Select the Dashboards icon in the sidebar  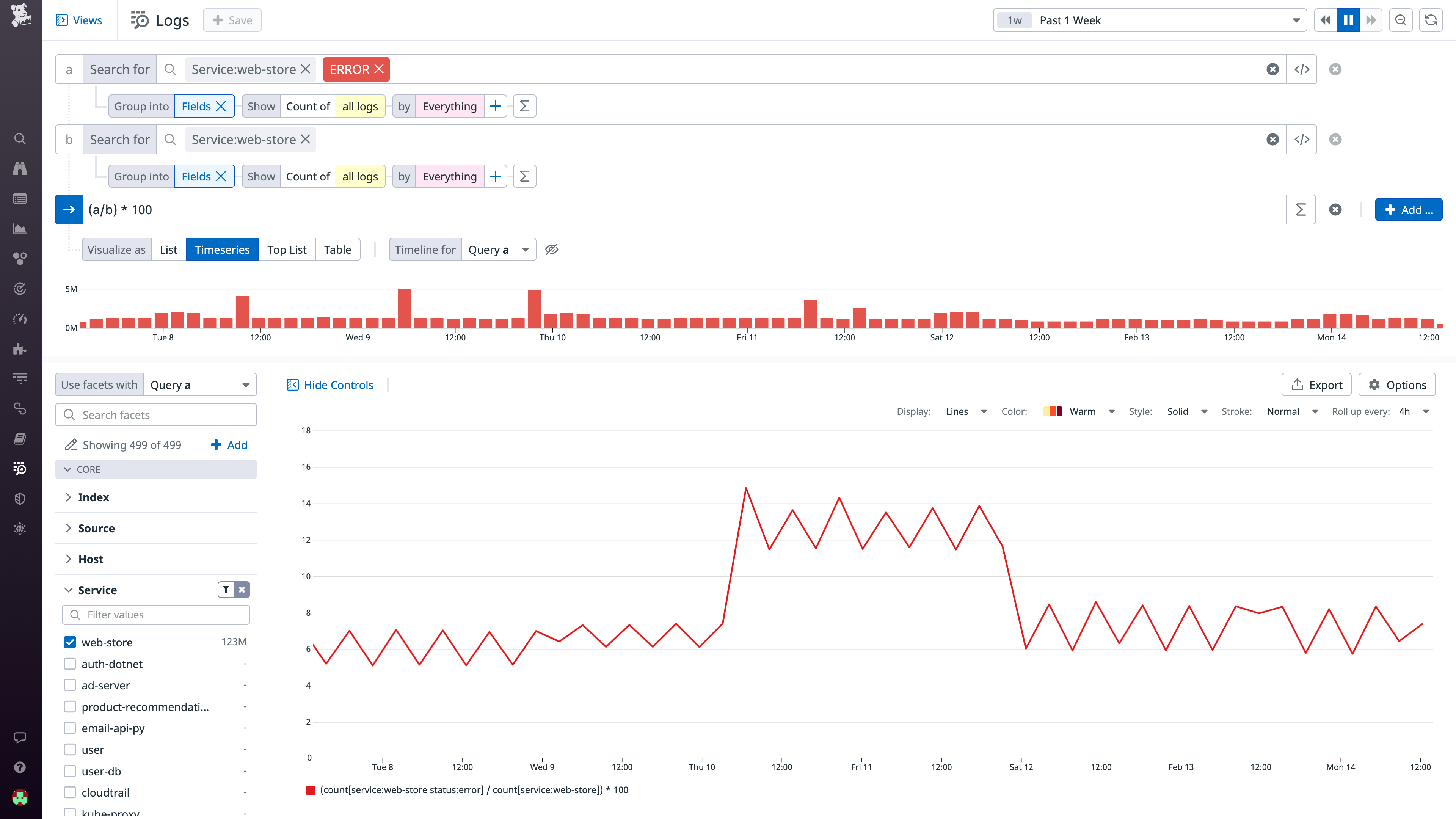tap(20, 198)
